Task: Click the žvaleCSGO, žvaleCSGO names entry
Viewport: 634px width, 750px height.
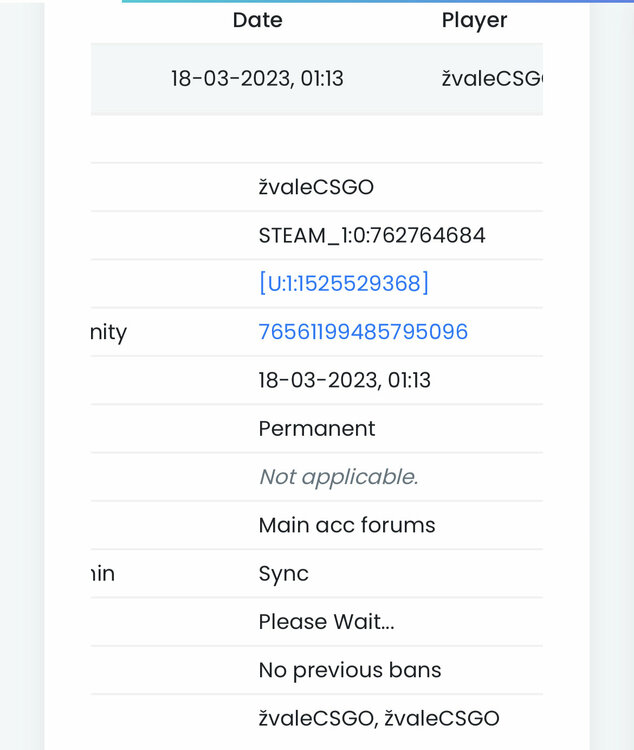Action: pyautogui.click(x=378, y=718)
